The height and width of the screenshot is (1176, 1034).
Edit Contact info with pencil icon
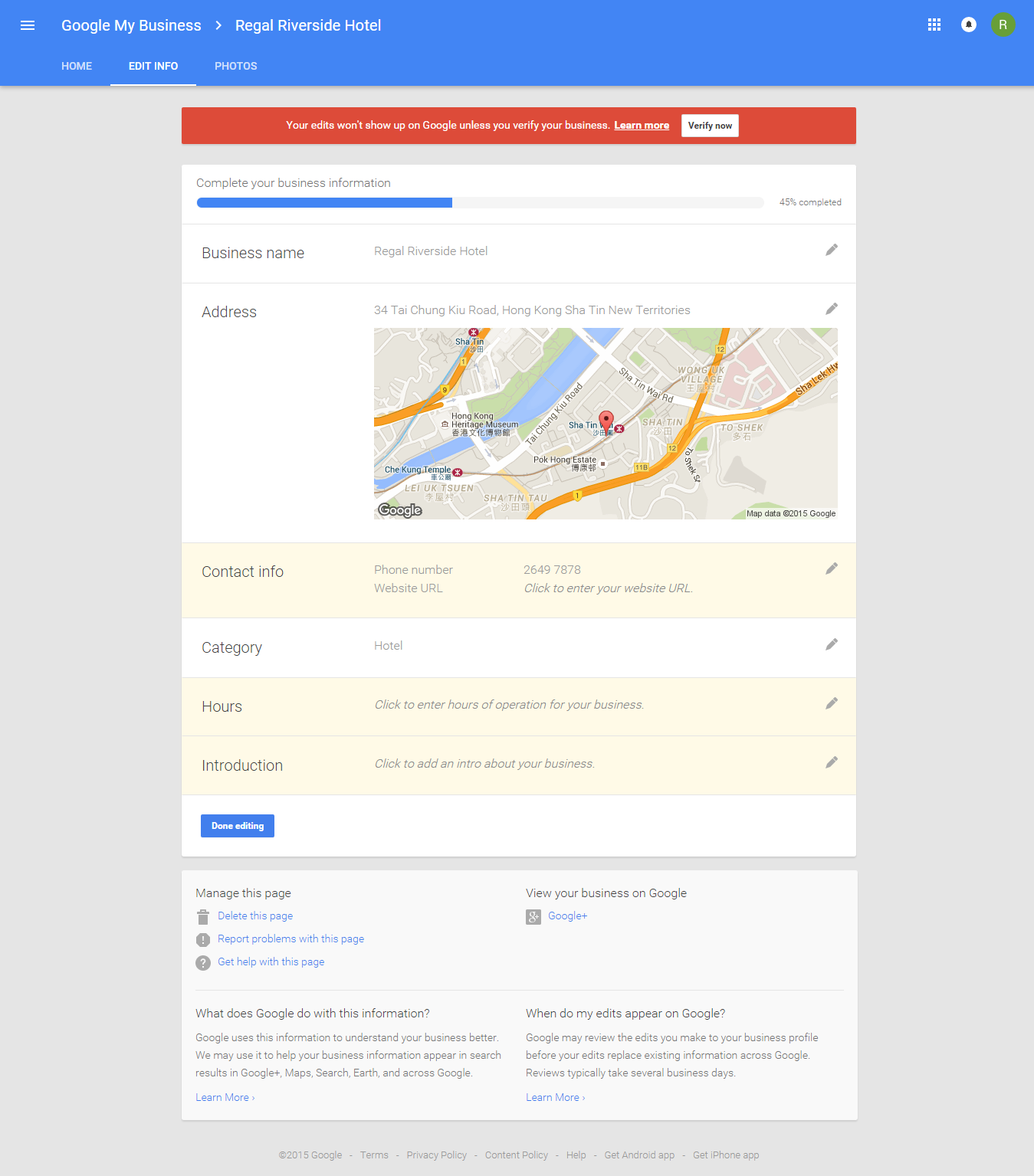[832, 568]
